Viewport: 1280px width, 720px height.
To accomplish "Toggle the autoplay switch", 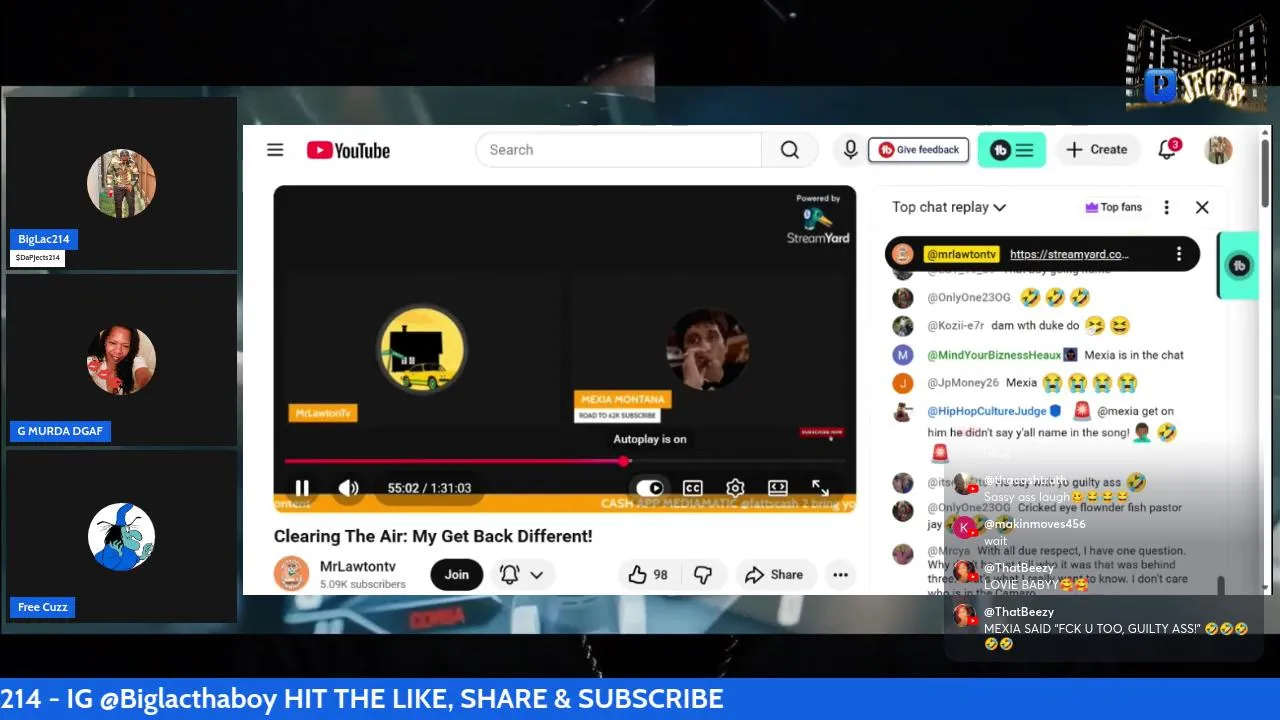I will pyautogui.click(x=650, y=488).
